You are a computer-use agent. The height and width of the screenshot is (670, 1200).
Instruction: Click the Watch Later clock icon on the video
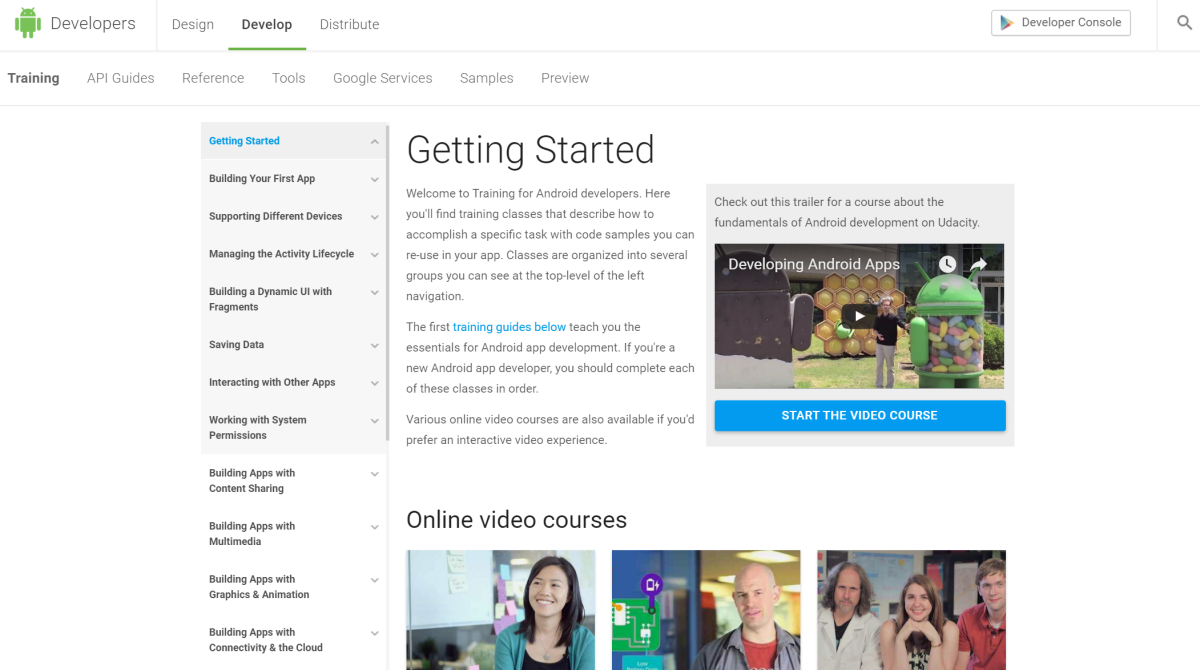[x=948, y=263]
